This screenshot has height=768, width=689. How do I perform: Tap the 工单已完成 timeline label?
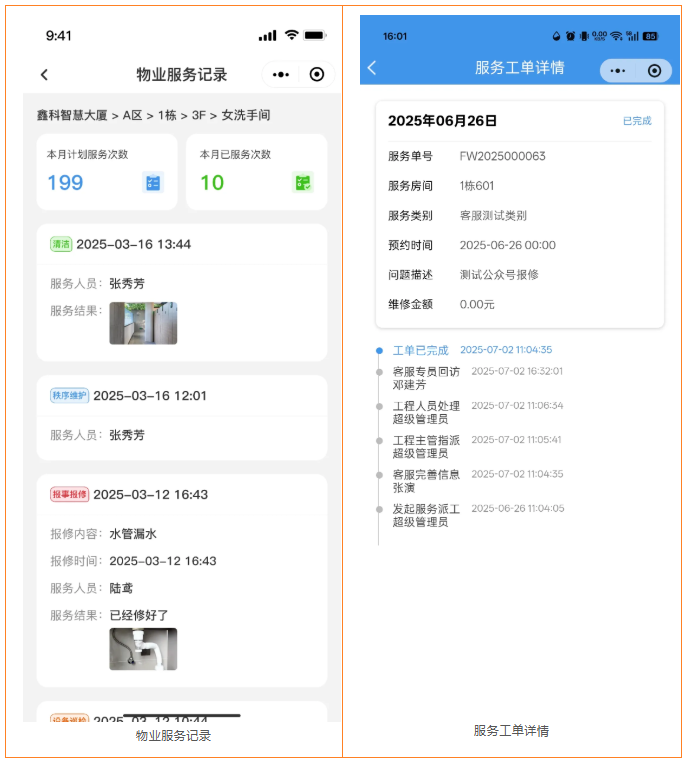click(421, 351)
